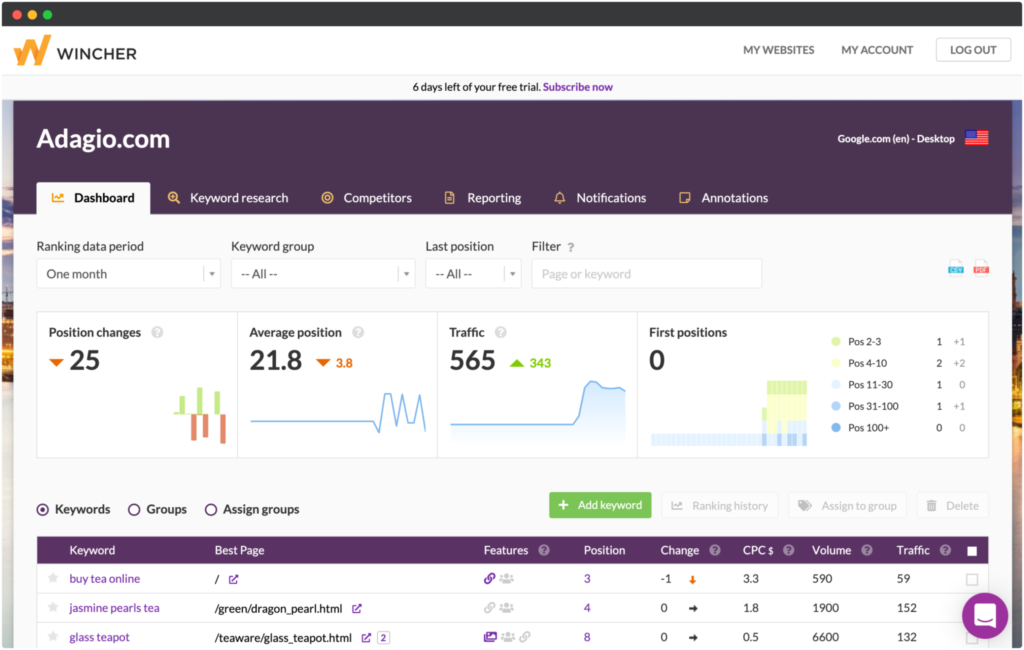This screenshot has height=650, width=1024.
Task: Open external link for glass_teapot.html page
Action: tap(366, 637)
